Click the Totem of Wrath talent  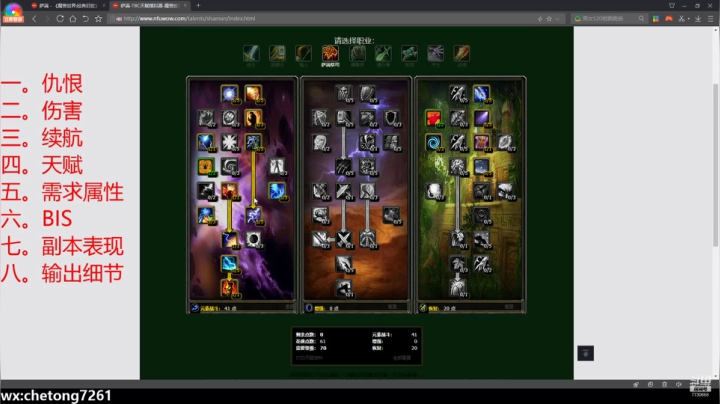click(229, 288)
